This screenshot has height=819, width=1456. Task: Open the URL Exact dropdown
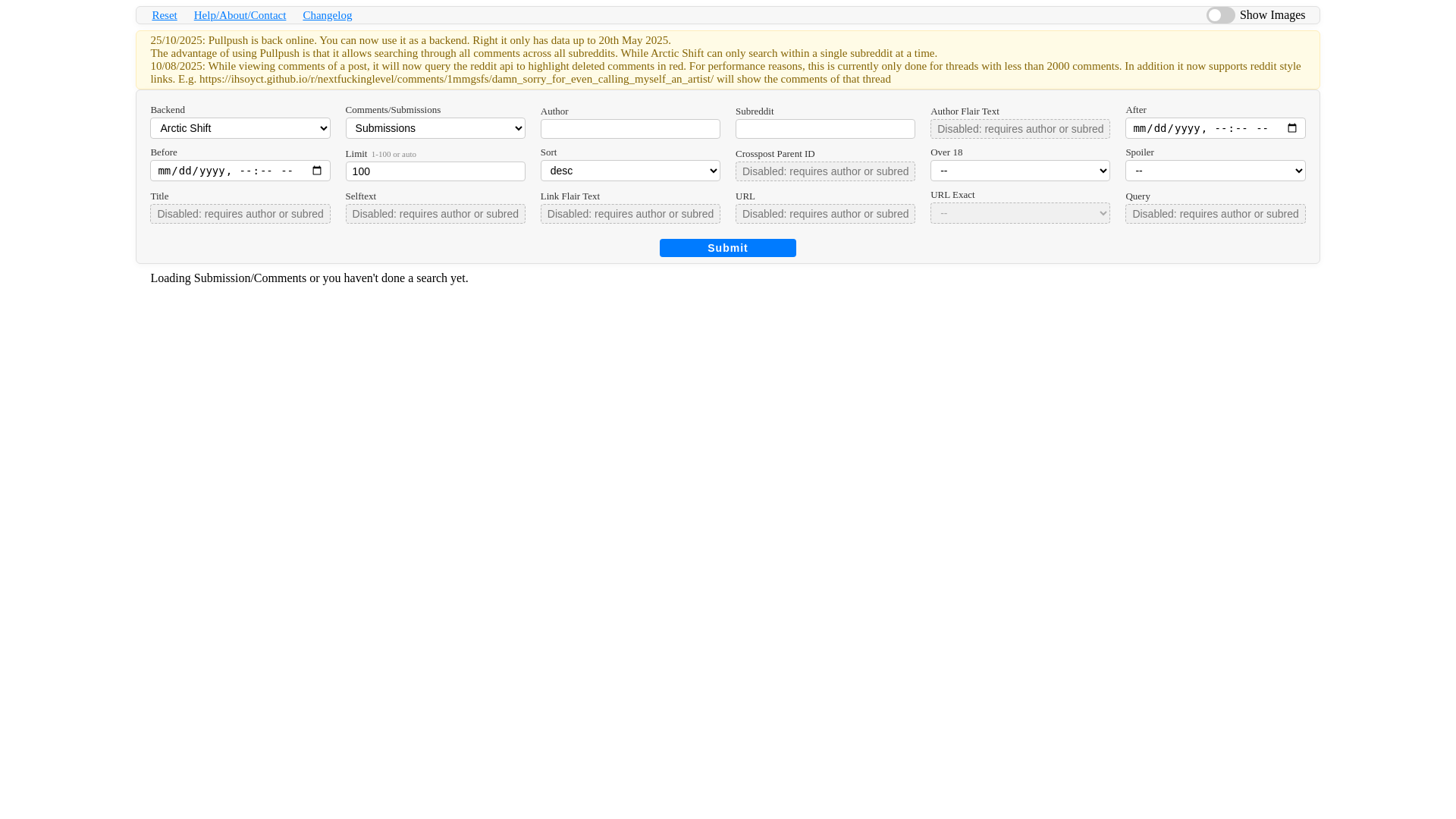tap(1020, 213)
